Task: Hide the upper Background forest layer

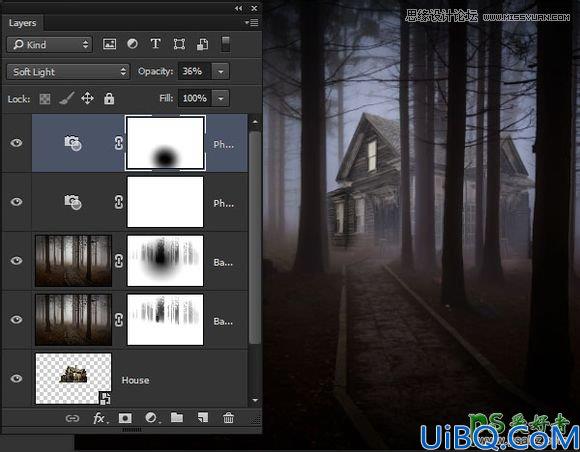Action: 16,260
